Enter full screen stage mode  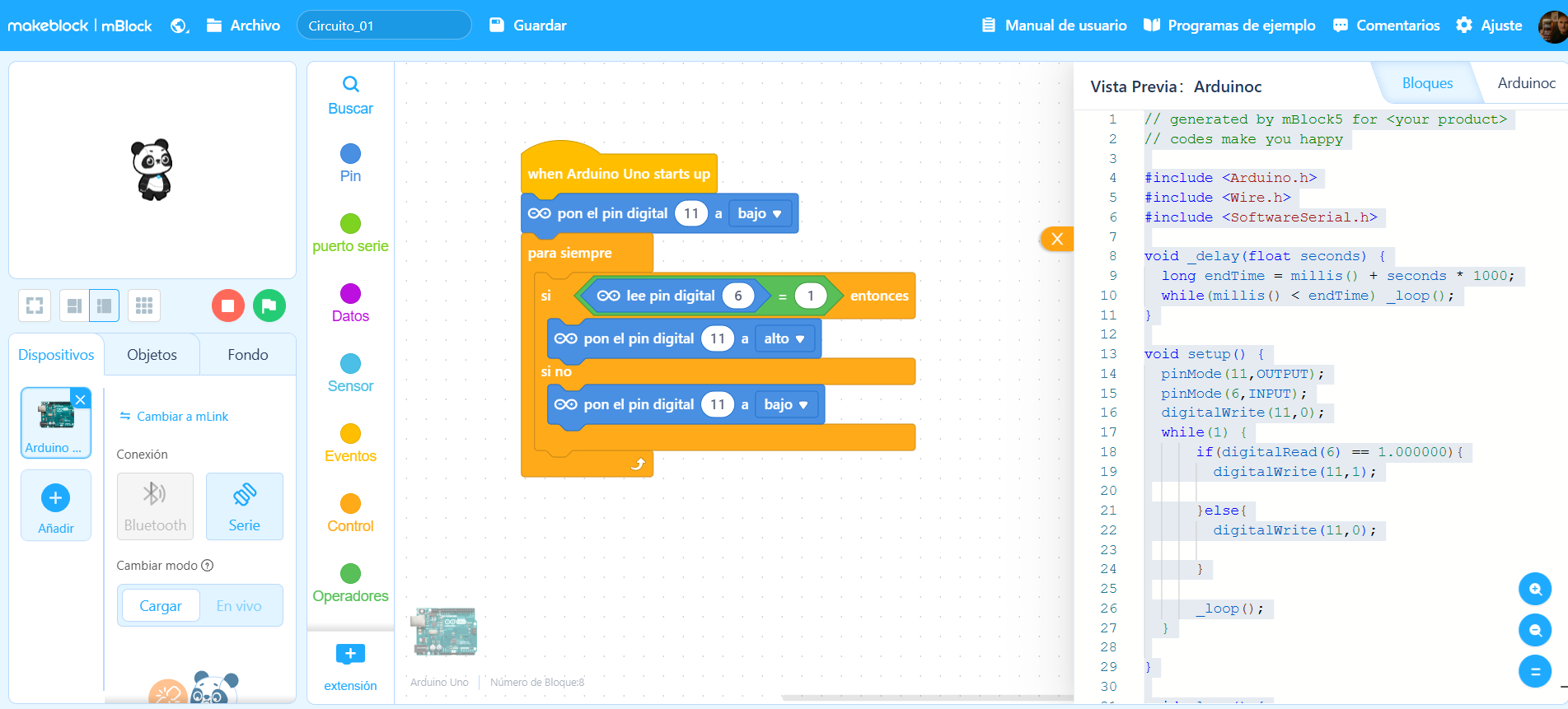(x=35, y=306)
